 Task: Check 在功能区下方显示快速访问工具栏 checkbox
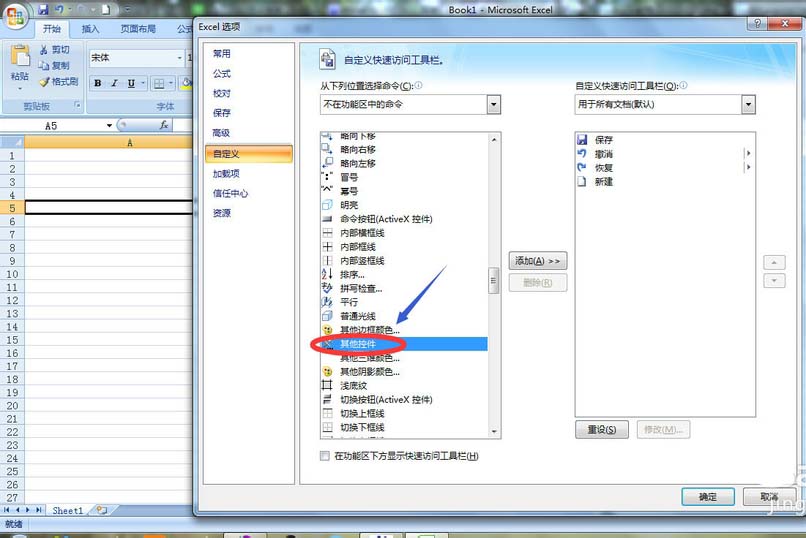(x=325, y=456)
